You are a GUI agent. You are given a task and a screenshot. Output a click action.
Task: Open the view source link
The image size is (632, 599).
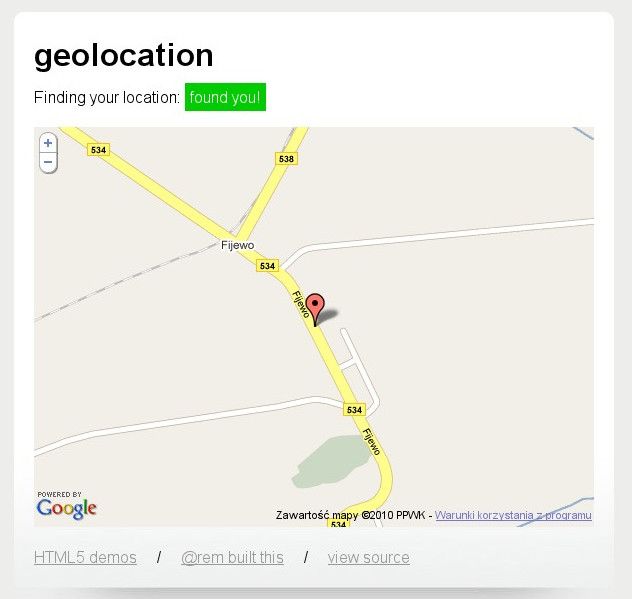point(369,557)
